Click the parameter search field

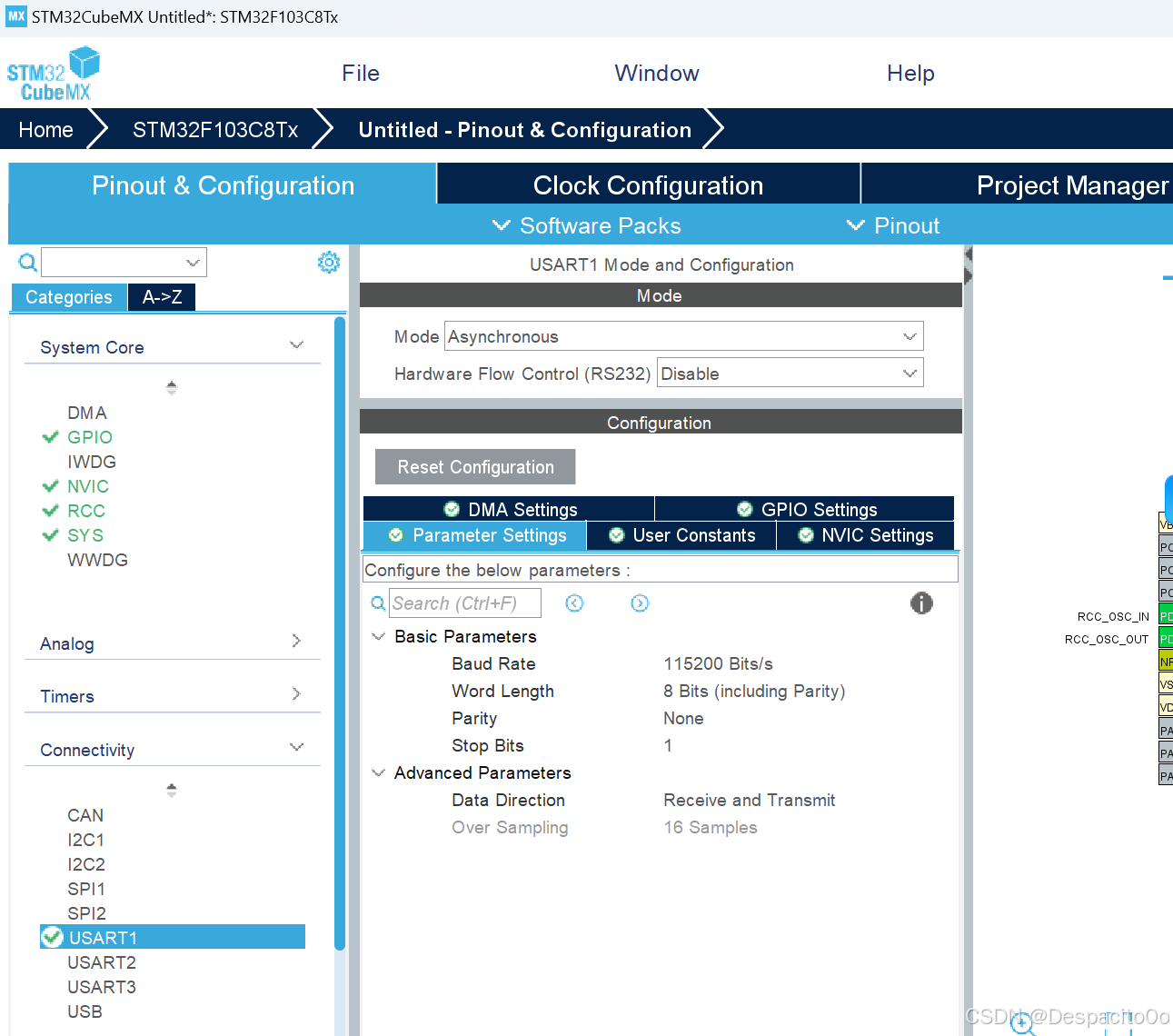[x=465, y=603]
